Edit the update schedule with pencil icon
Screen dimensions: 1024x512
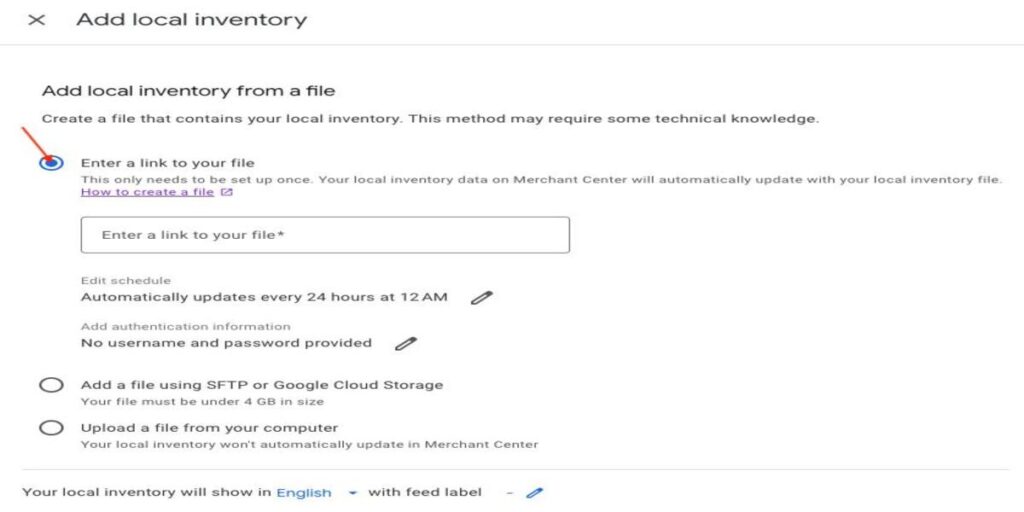click(x=482, y=298)
